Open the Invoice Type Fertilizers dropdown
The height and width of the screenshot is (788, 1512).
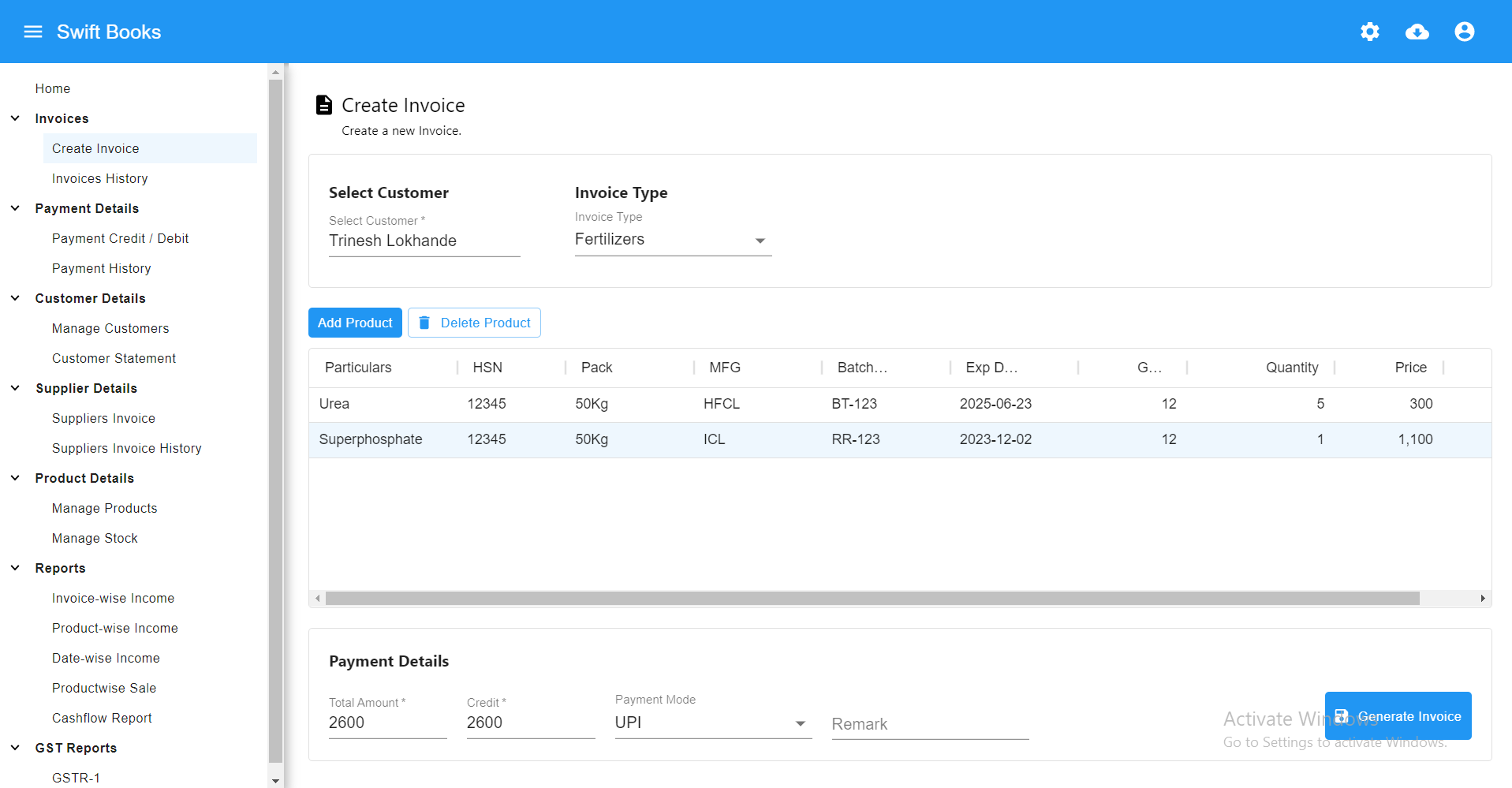760,241
